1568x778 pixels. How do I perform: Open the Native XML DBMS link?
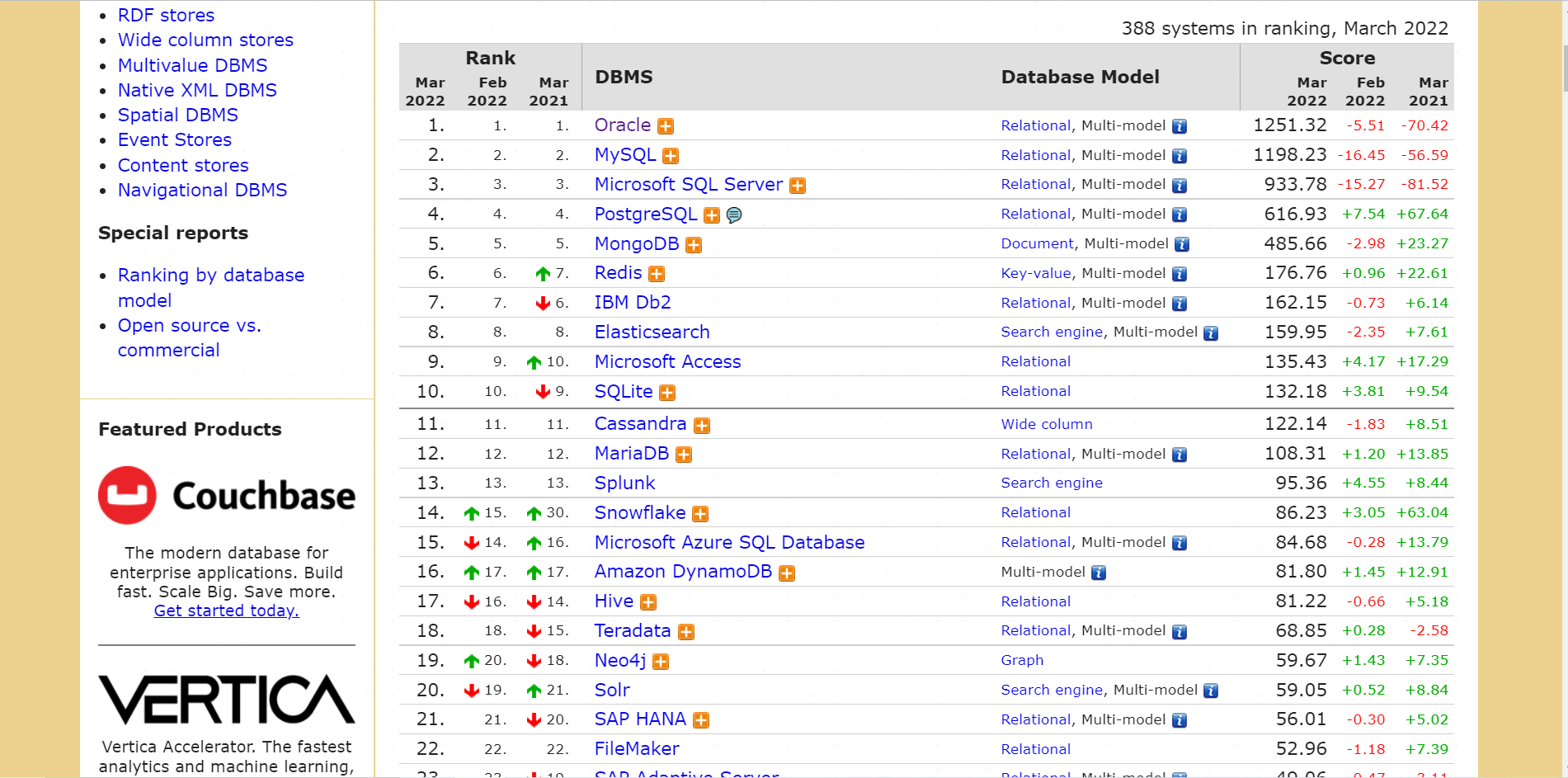pyautogui.click(x=197, y=90)
